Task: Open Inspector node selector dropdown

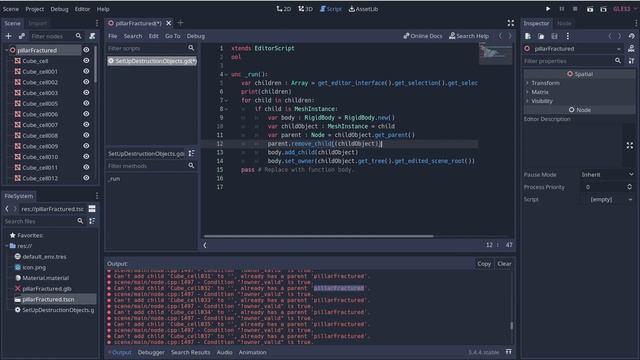Action: (x=619, y=49)
